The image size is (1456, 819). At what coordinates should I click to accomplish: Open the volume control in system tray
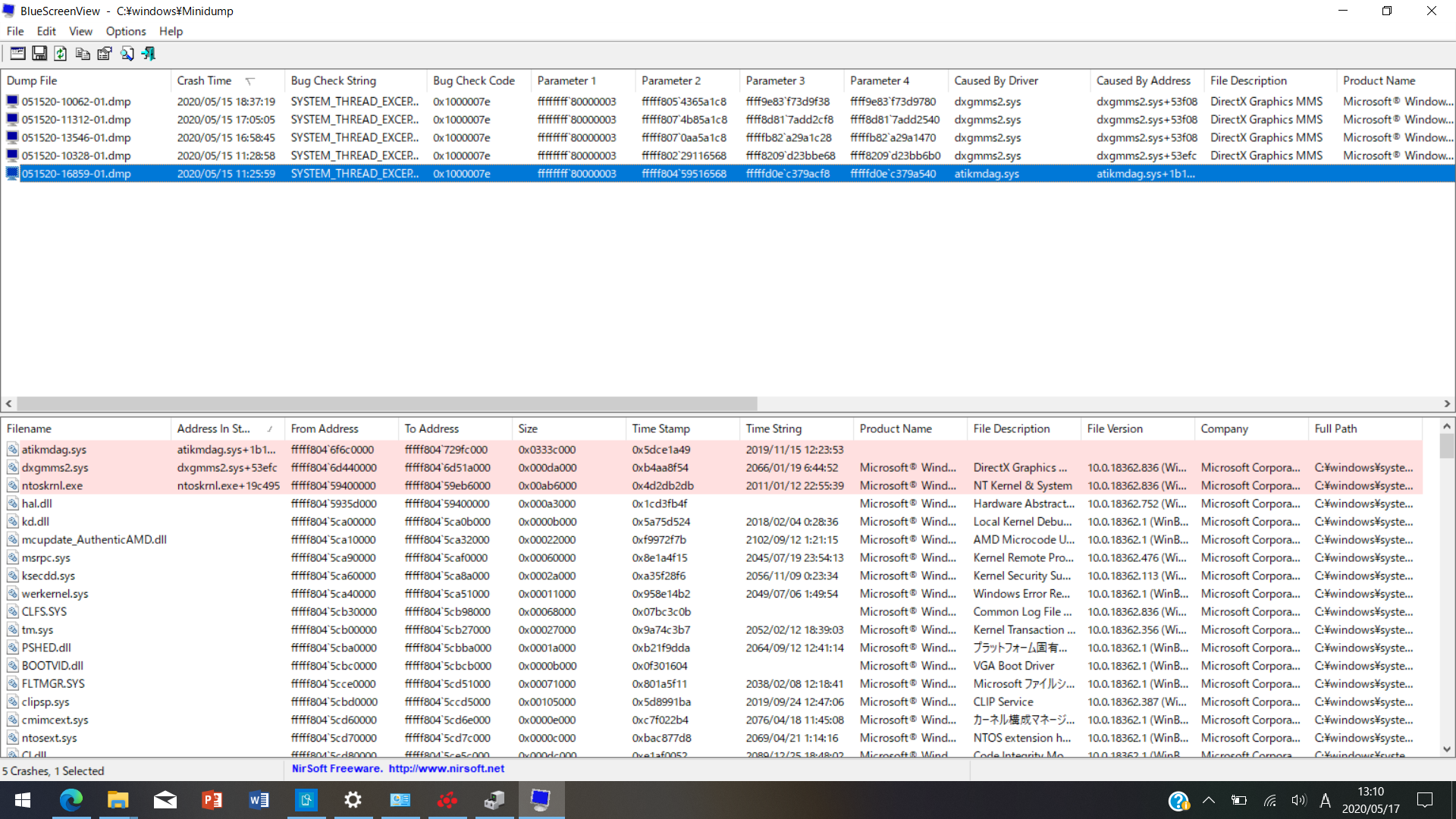[x=1299, y=800]
